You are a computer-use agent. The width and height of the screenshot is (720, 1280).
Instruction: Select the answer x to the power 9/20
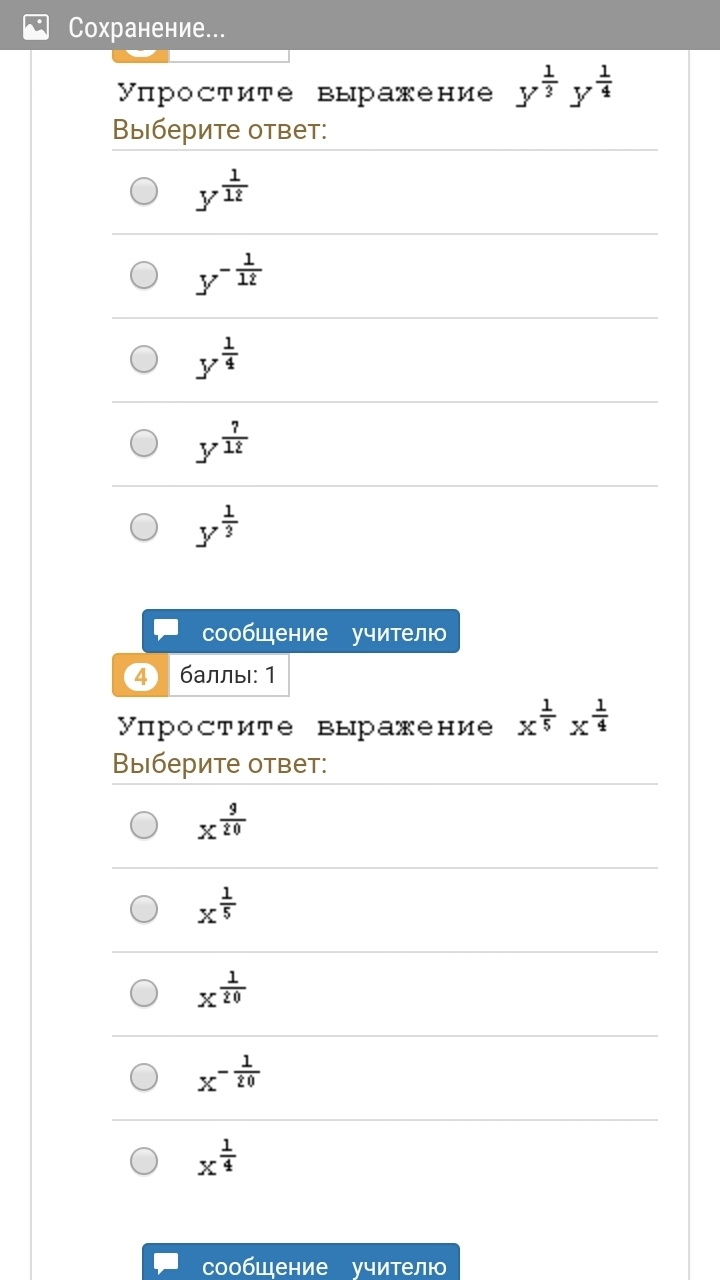coord(145,825)
